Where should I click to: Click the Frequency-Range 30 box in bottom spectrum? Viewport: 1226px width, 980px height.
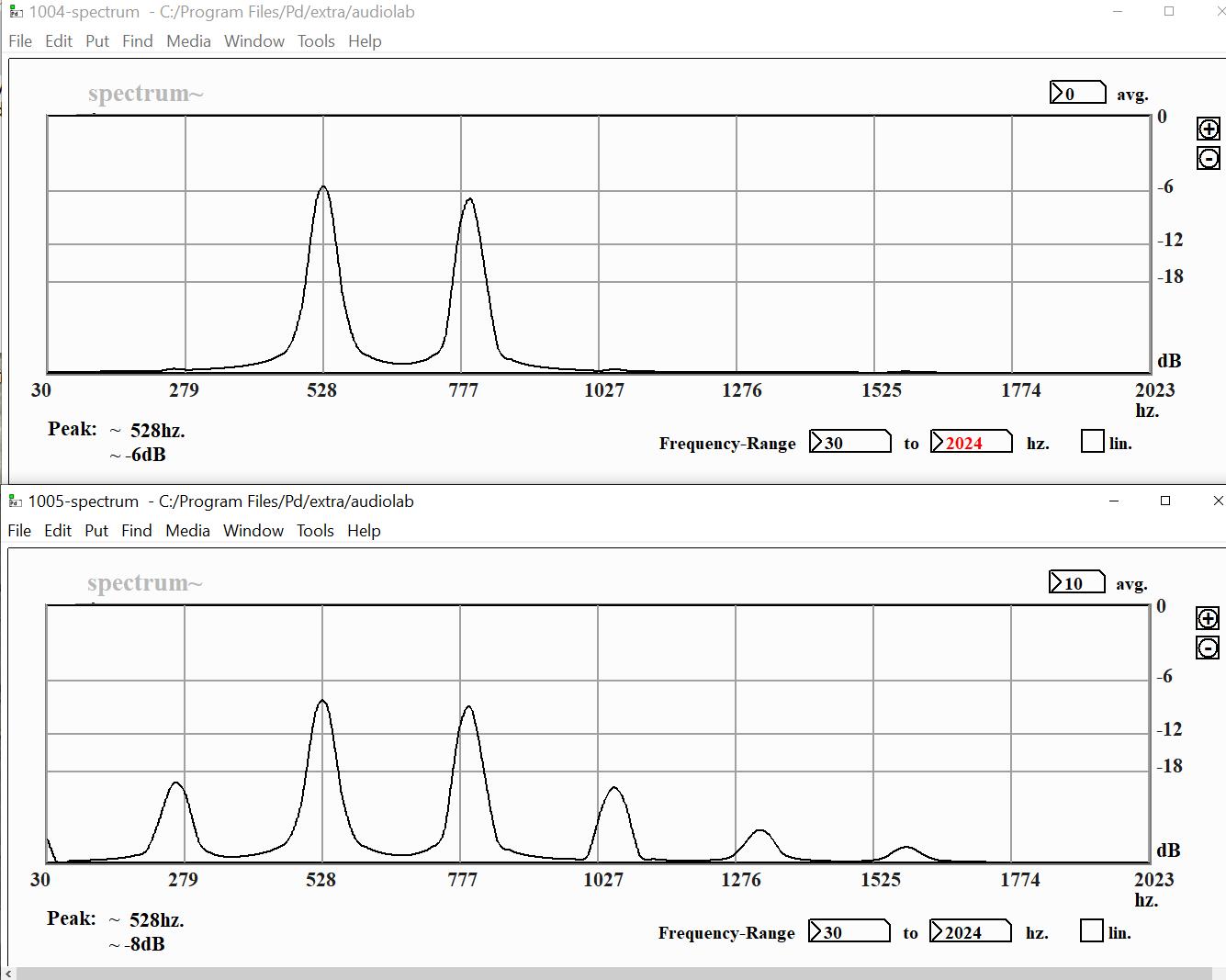click(x=848, y=931)
